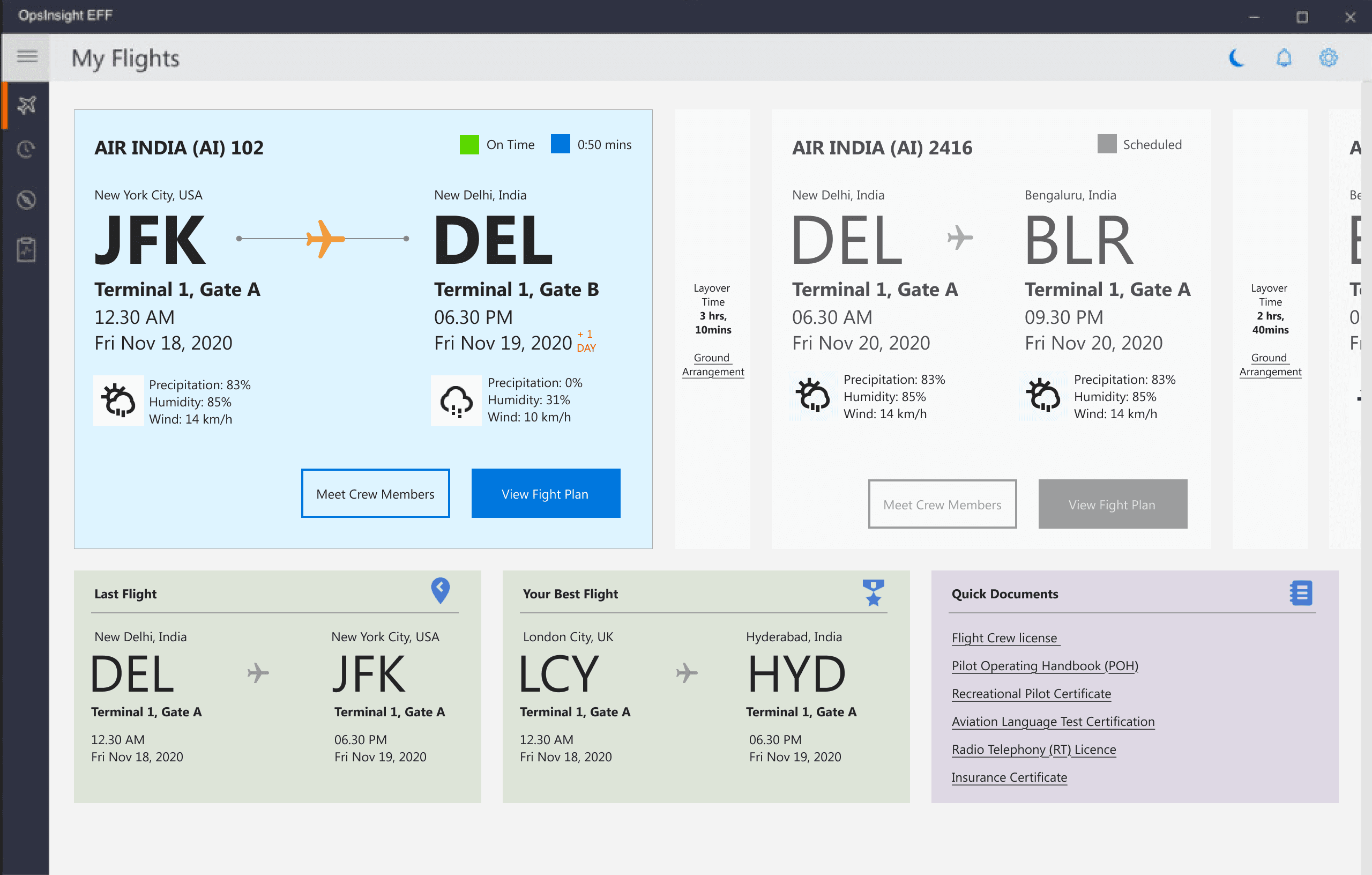The image size is (1372, 875).
Task: Click the Quick Documents notebook icon
Action: point(1301,593)
